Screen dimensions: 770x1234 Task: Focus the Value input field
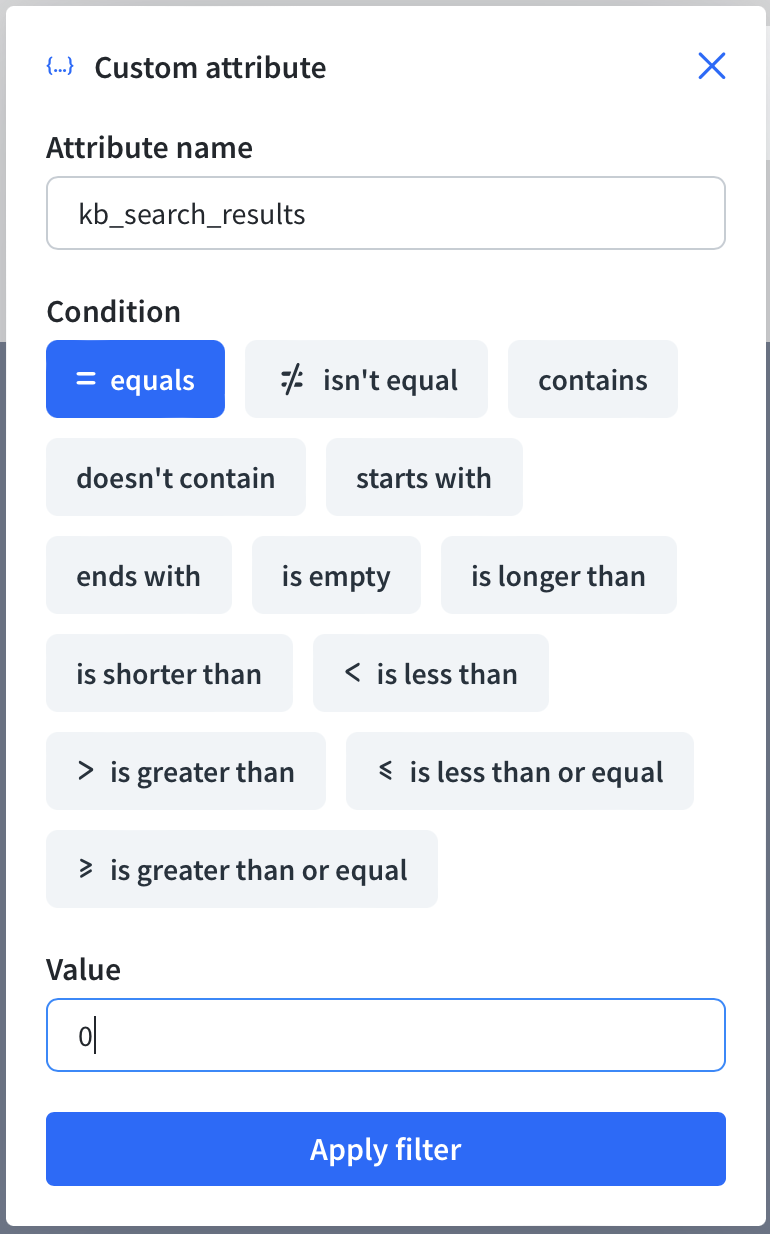coord(386,1035)
